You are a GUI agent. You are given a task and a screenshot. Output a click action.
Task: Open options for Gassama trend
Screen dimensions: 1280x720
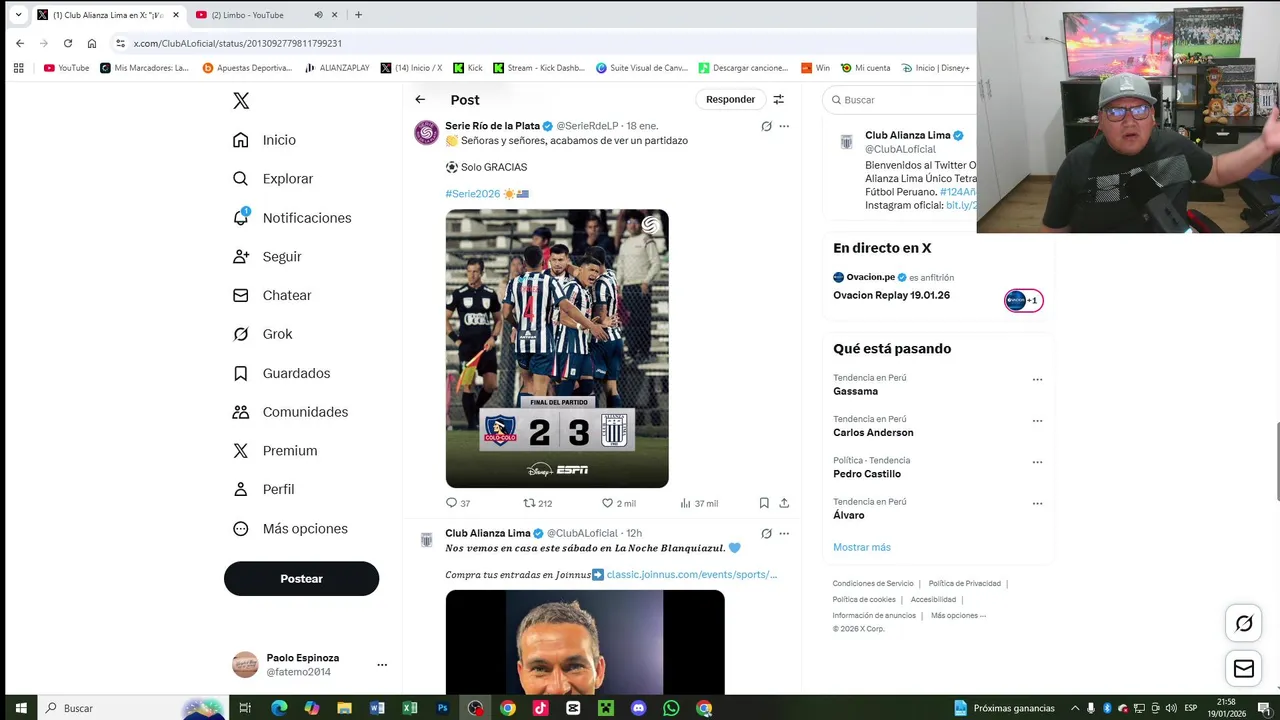[1037, 380]
